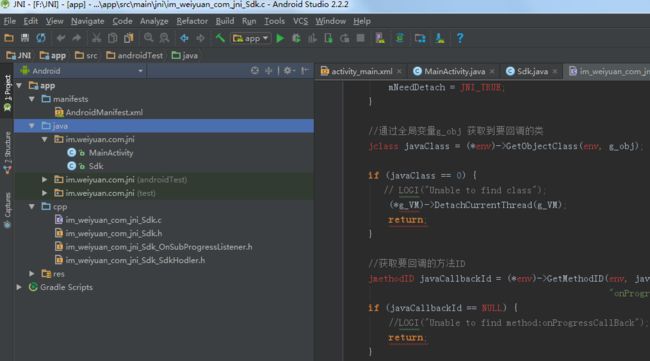The height and width of the screenshot is (361, 650).
Task: Copy selection using the toolbar copy icon
Action: pyautogui.click(x=112, y=38)
